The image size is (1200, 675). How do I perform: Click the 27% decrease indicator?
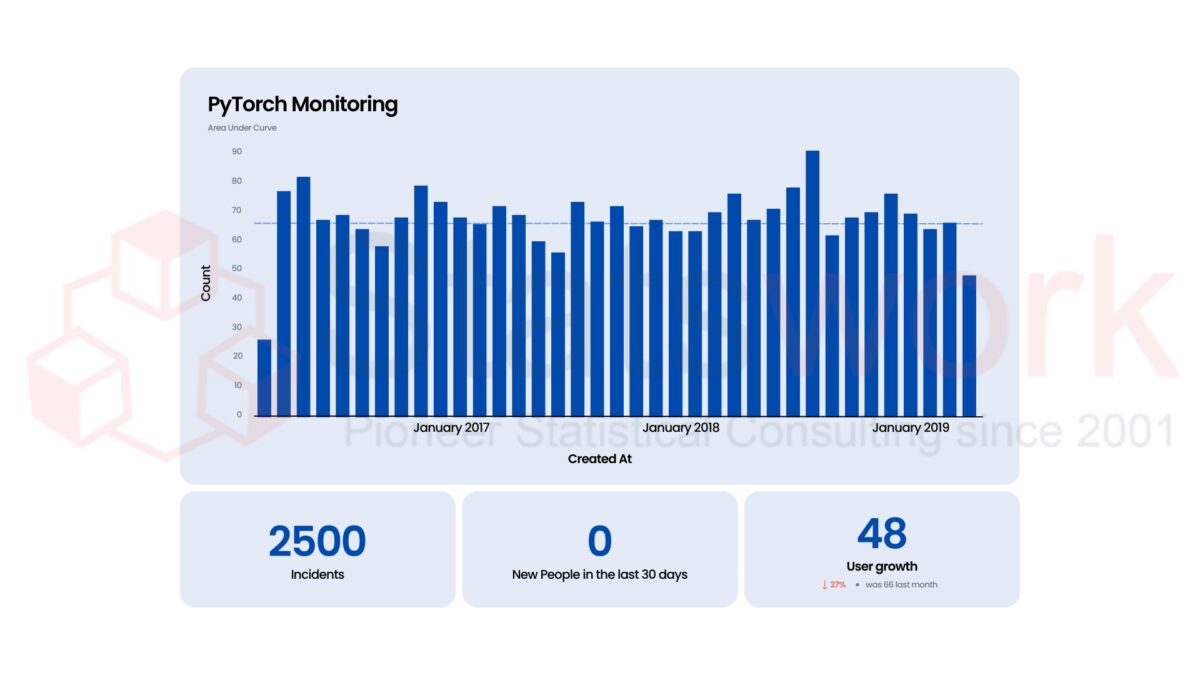pyautogui.click(x=838, y=585)
